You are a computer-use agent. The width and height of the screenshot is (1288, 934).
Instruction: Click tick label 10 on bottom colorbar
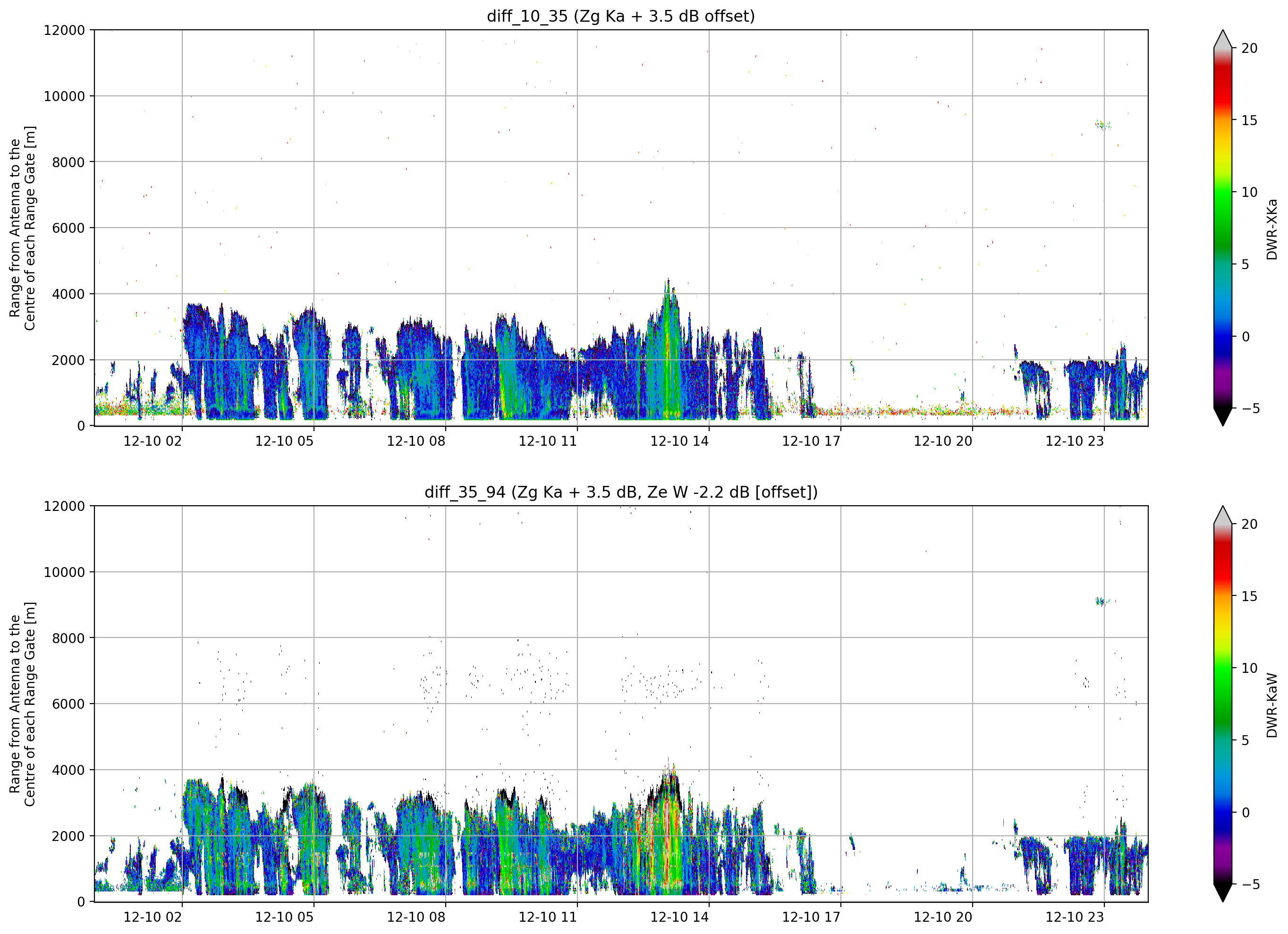1249,668
